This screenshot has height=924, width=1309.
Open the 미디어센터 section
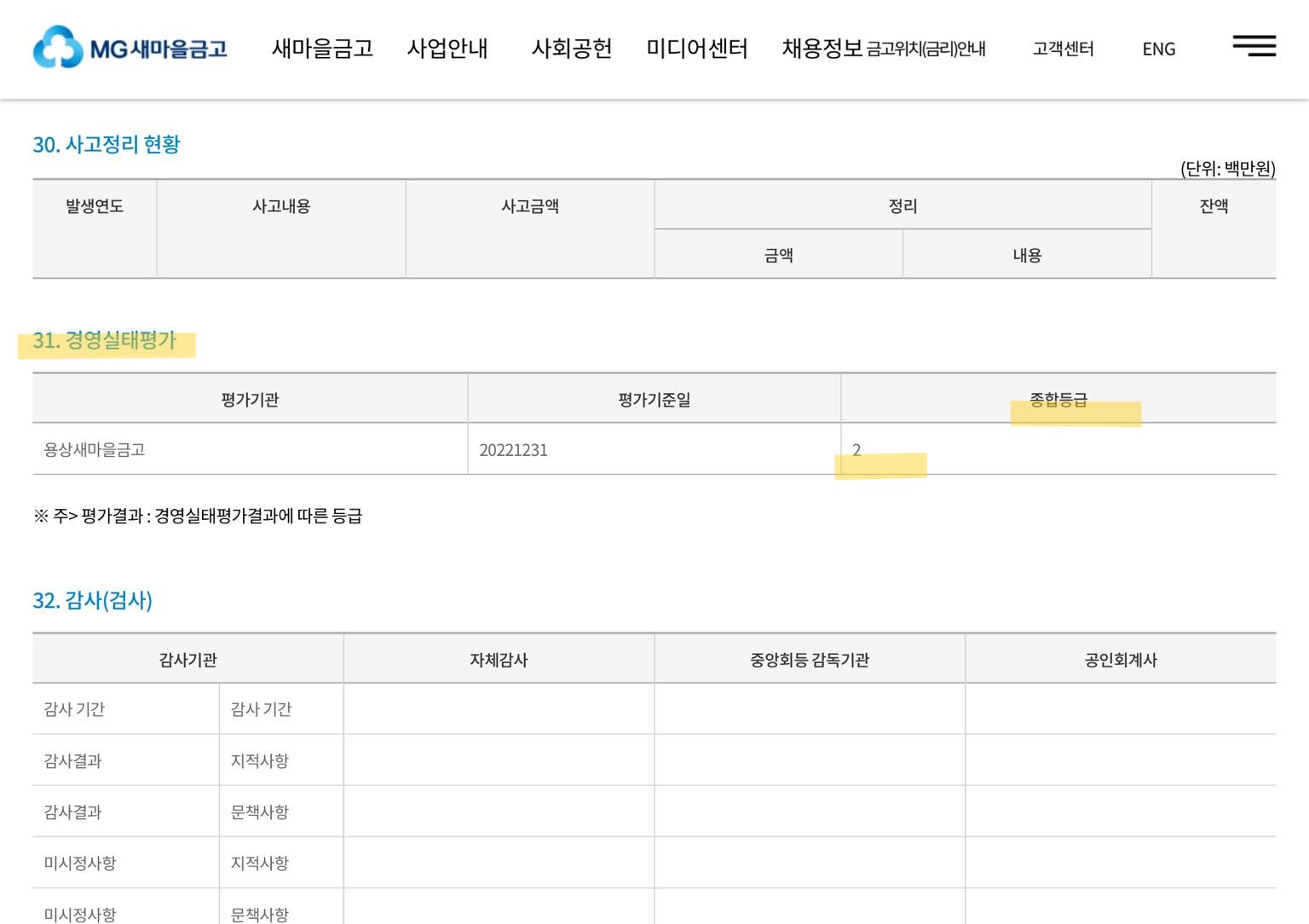pyautogui.click(x=695, y=49)
